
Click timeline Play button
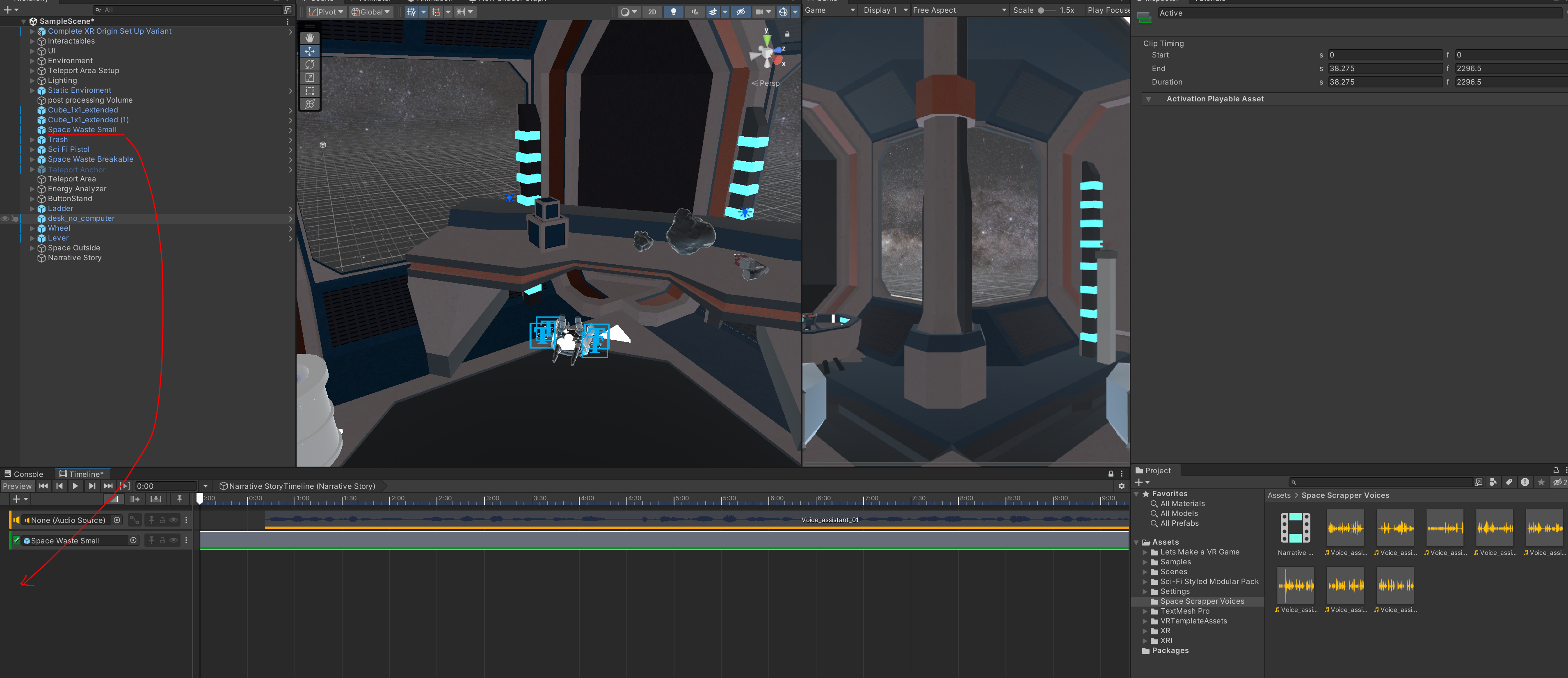coord(75,486)
